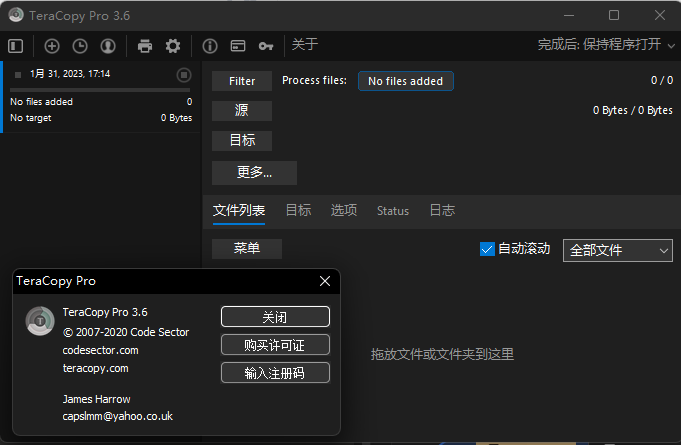Open the teracopy.com link
Viewport: 681px width, 445px height.
click(96, 369)
